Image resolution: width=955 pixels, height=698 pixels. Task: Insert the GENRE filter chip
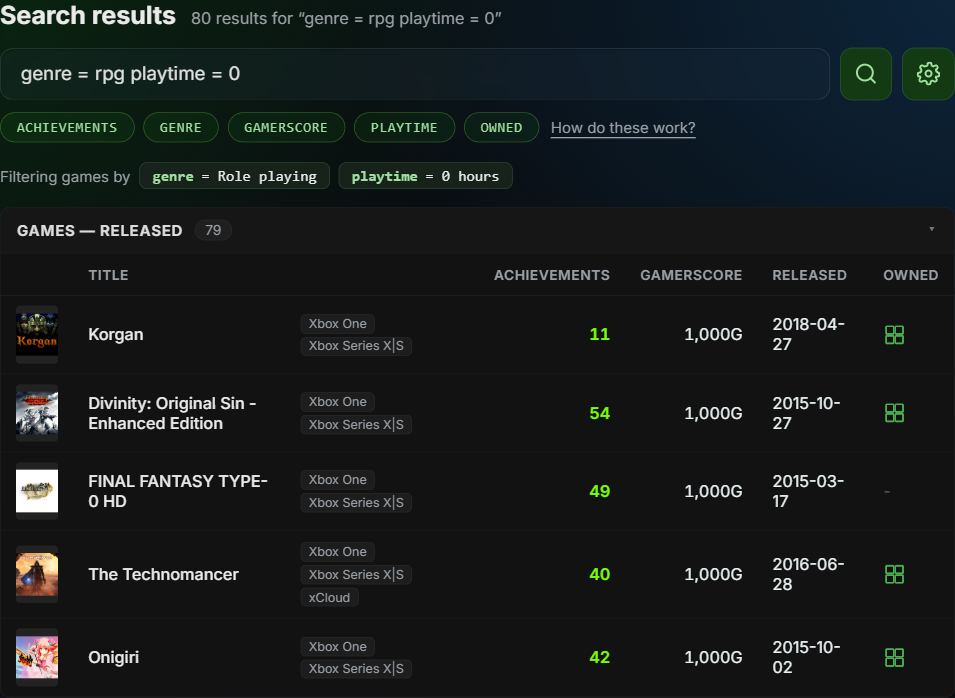180,127
